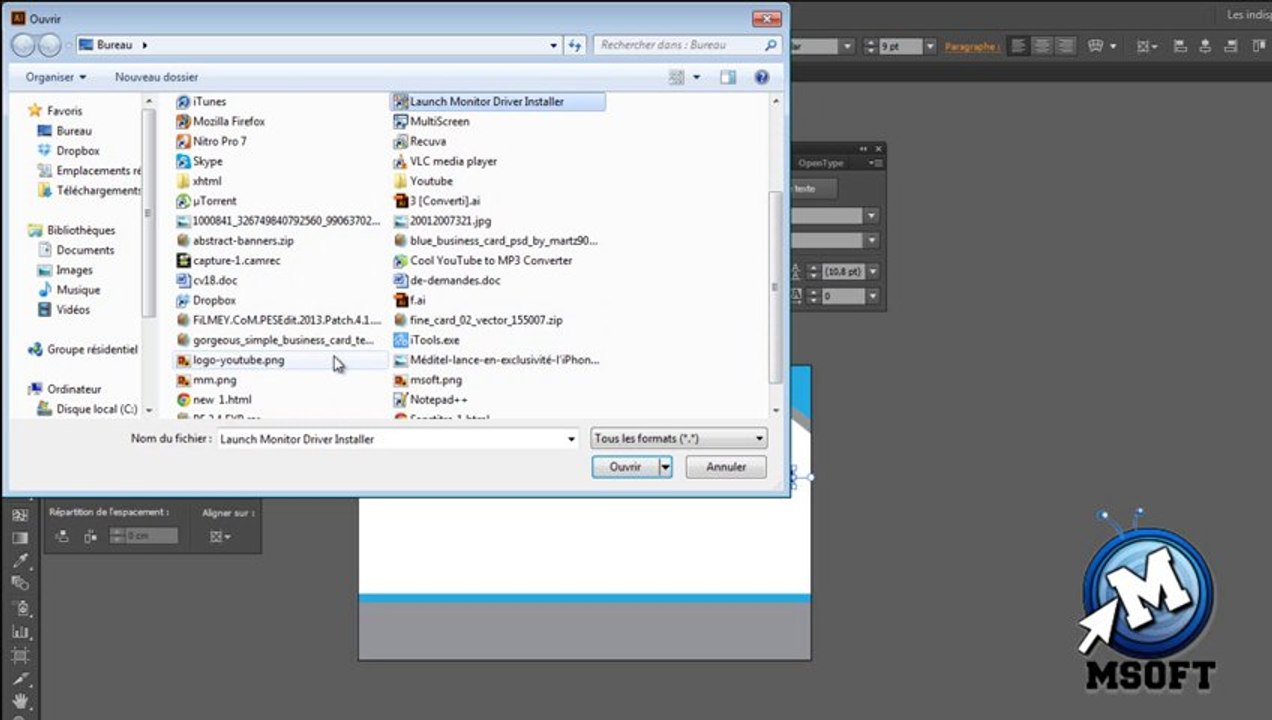Select the Blend tool

20,584
